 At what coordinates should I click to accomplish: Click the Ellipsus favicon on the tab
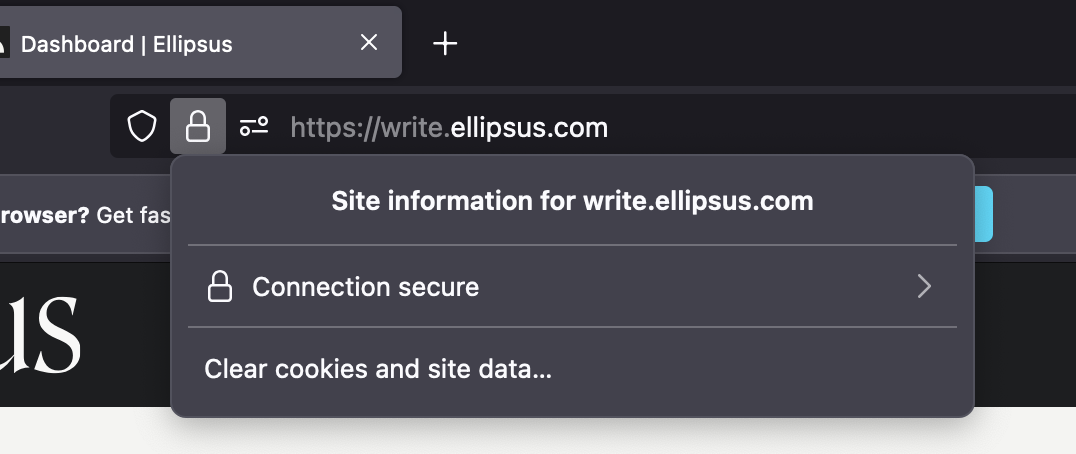(4, 43)
